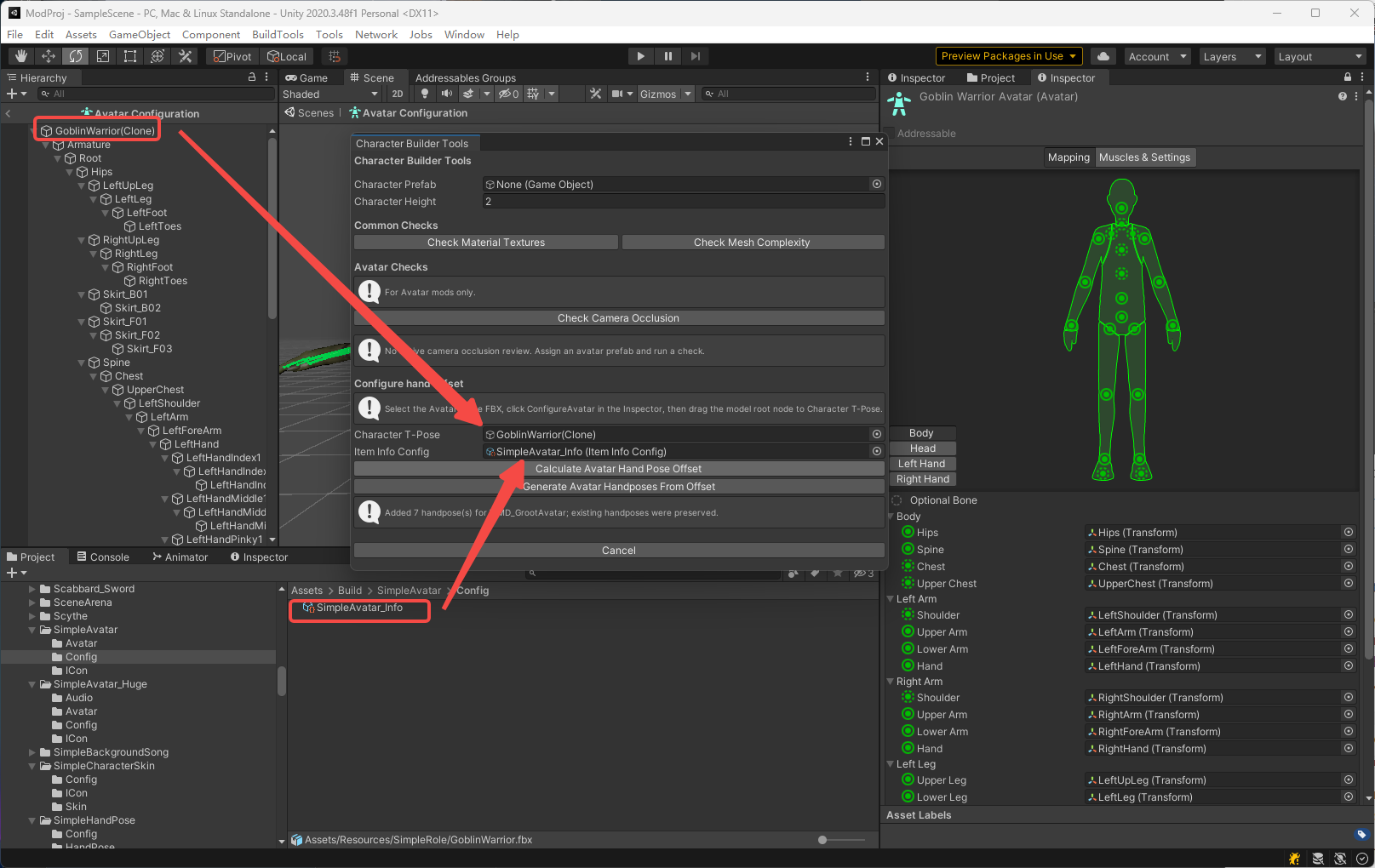Click Calculate Avatar Hand Pose Offset
1375x868 pixels.
pos(619,469)
